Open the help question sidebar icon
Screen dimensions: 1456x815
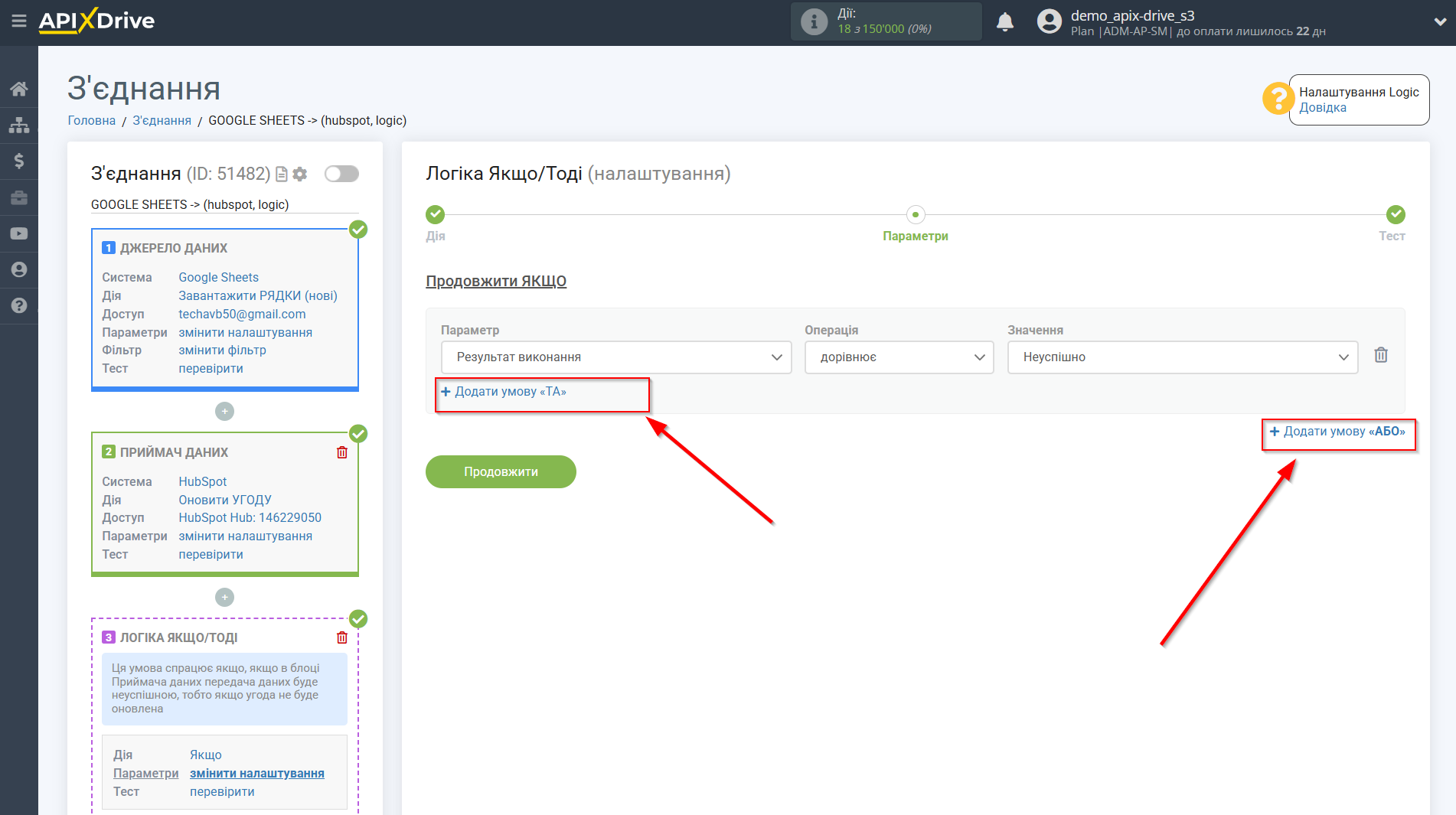[x=19, y=305]
